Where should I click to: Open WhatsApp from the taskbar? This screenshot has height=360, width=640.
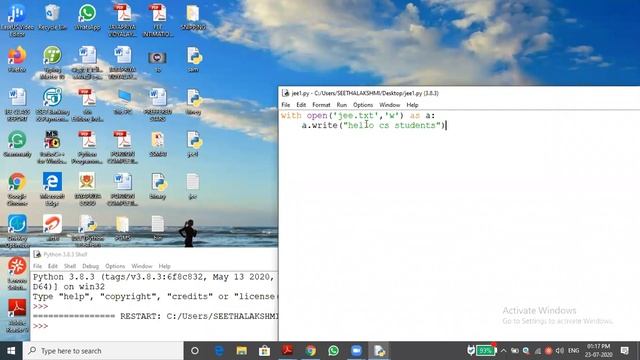(333, 351)
